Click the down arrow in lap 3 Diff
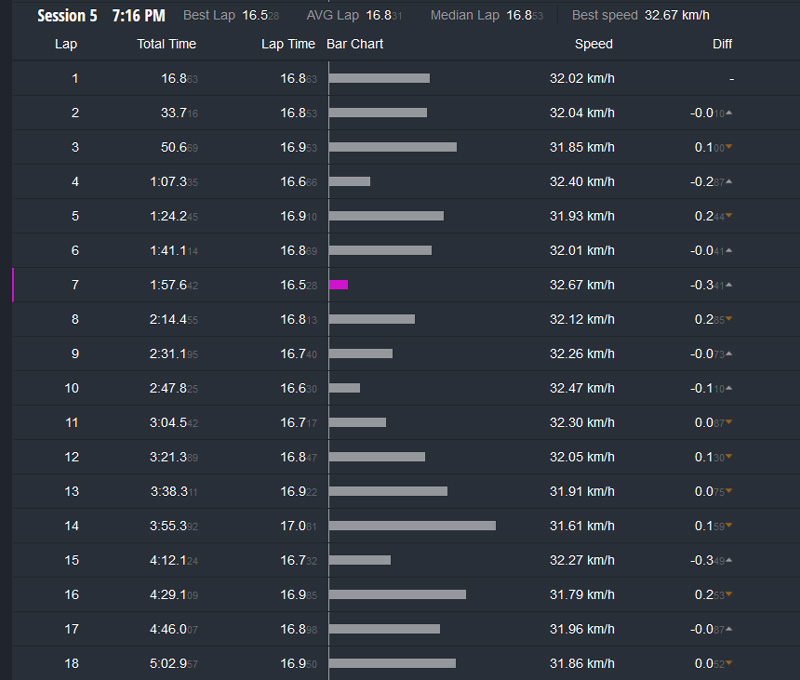Image resolution: width=800 pixels, height=680 pixels. pyautogui.click(x=729, y=148)
